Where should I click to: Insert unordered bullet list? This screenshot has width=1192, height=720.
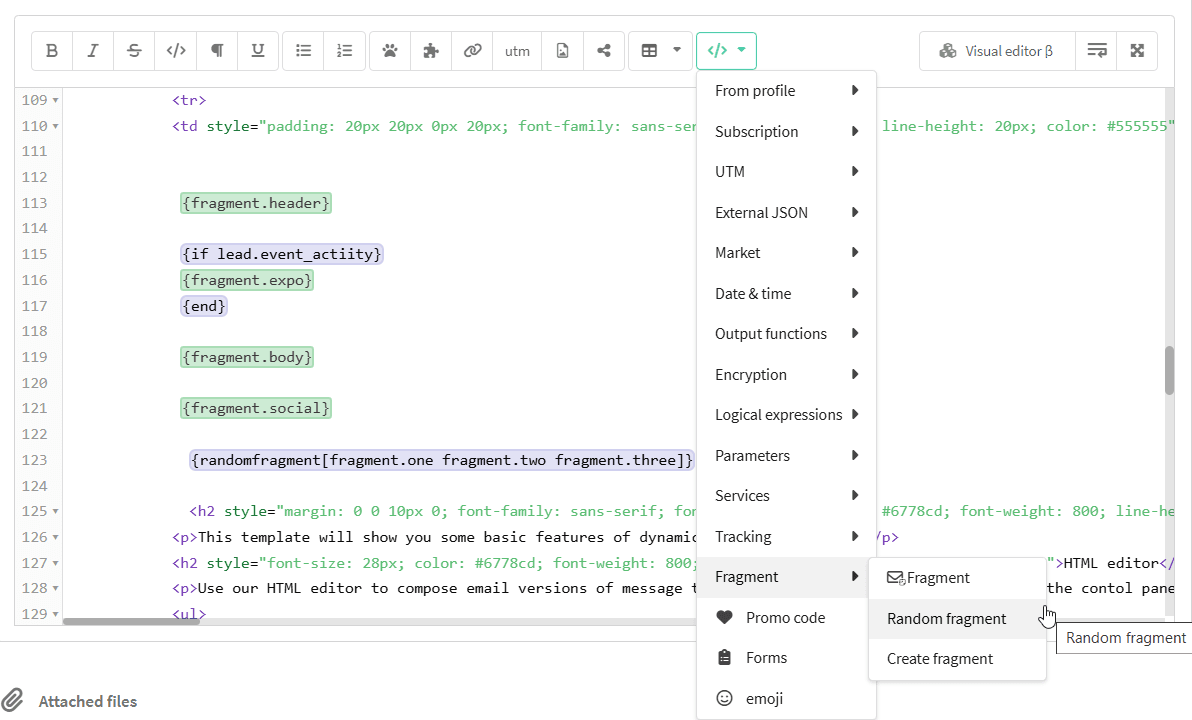point(303,51)
